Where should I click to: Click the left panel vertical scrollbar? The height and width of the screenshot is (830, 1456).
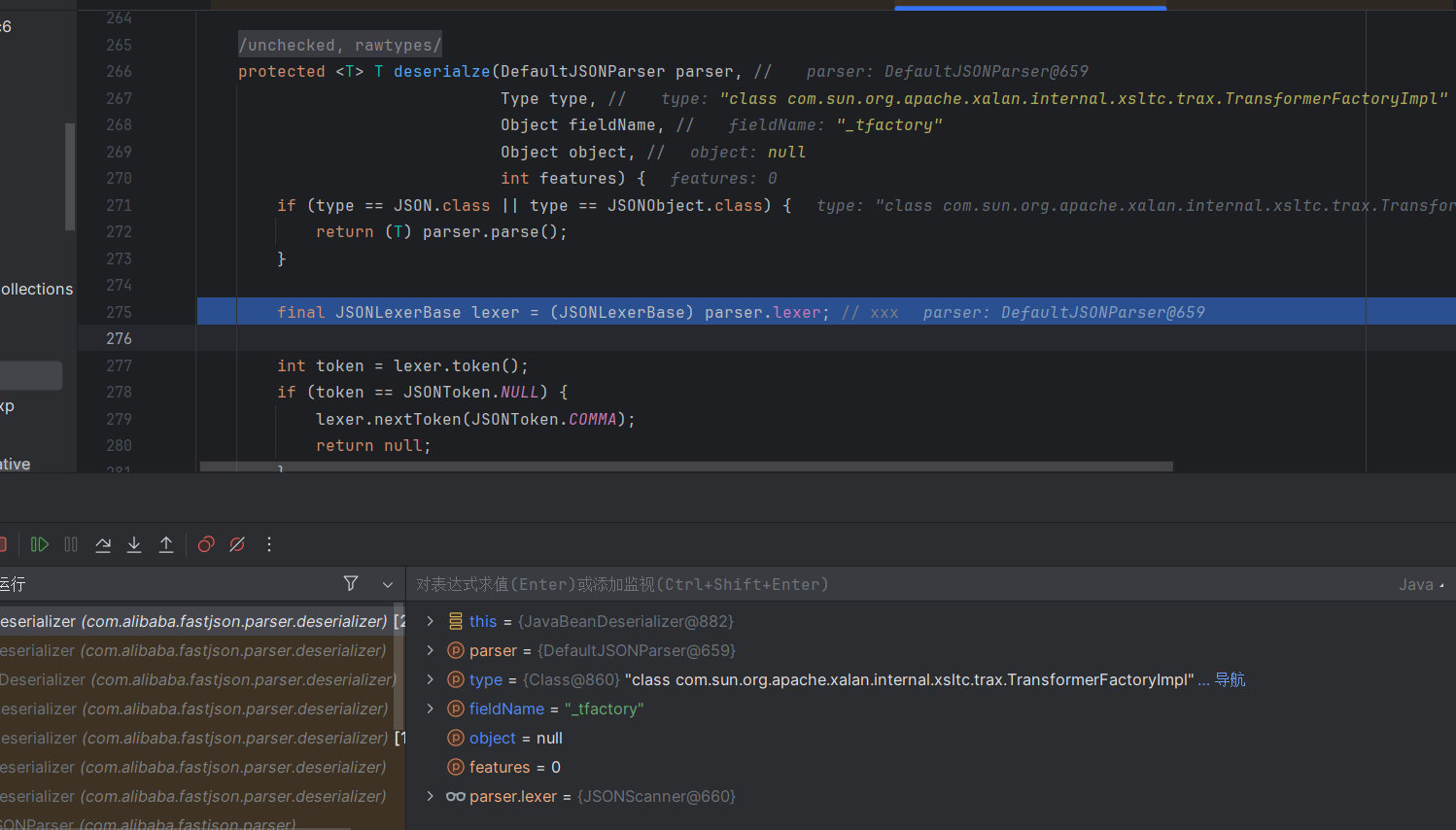coord(70,176)
